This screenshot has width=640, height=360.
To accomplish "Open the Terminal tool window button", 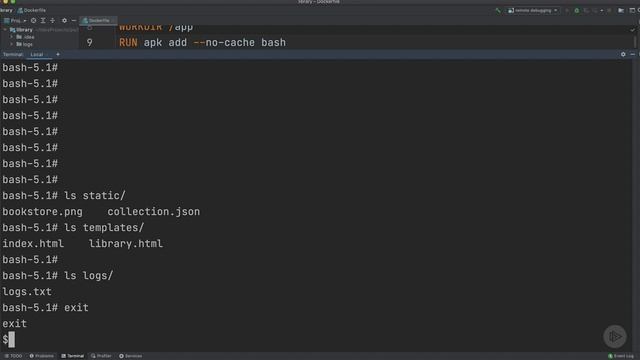I will [x=73, y=356].
